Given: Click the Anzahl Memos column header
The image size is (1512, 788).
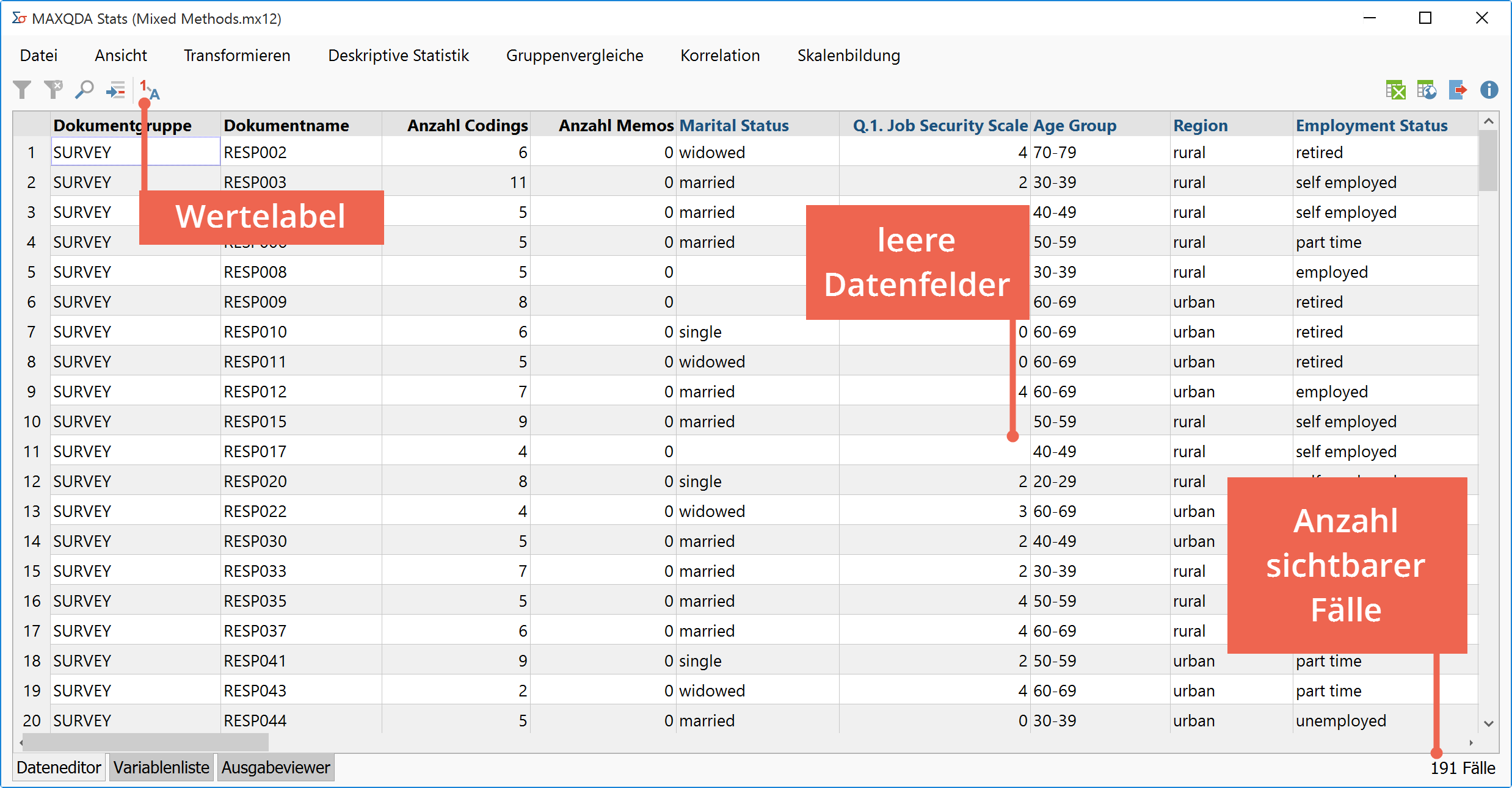Looking at the screenshot, I should click(603, 125).
